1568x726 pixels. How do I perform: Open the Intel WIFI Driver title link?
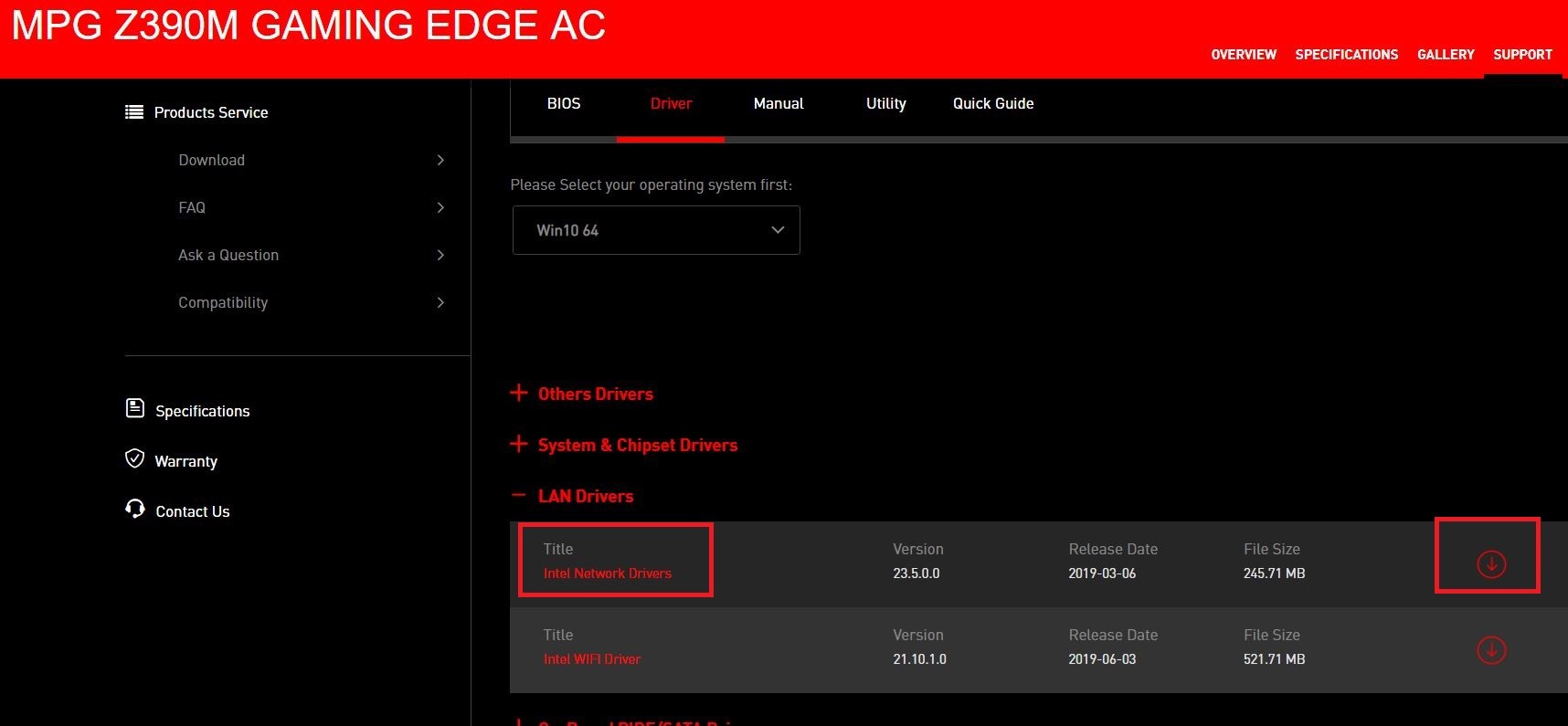tap(591, 659)
